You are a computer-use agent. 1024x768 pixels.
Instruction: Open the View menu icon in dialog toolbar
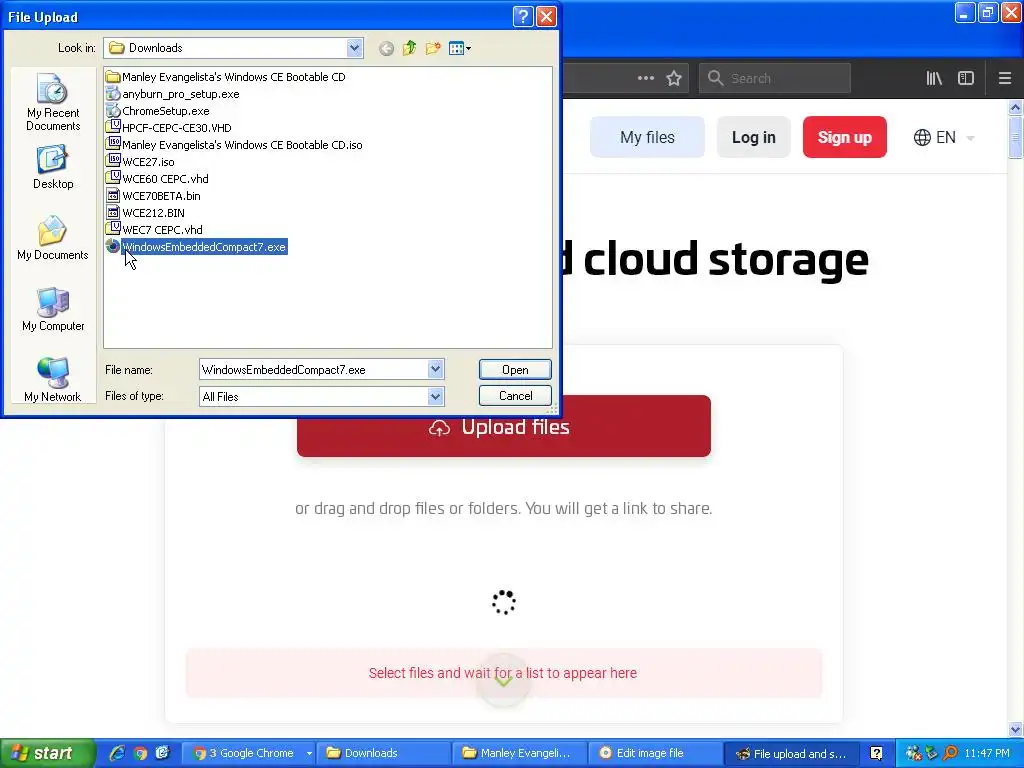click(x=460, y=48)
